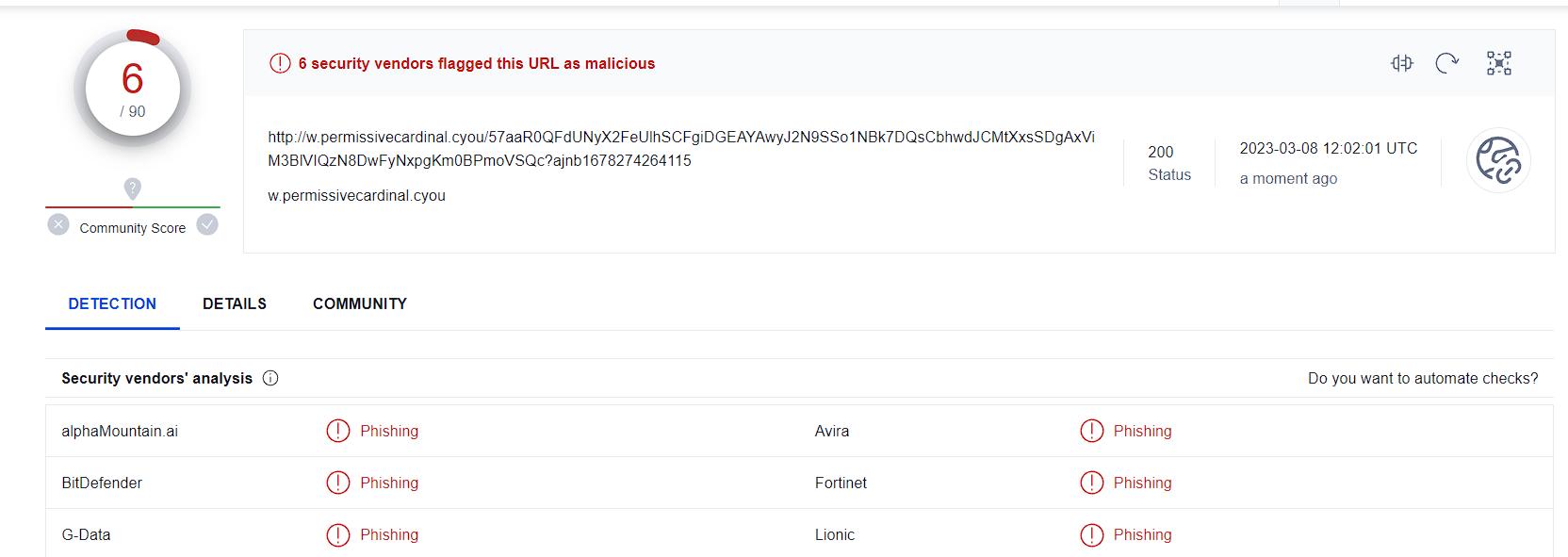Vote negative with Community Score X button
Viewport: 1568px width, 557px height.
click(x=58, y=224)
